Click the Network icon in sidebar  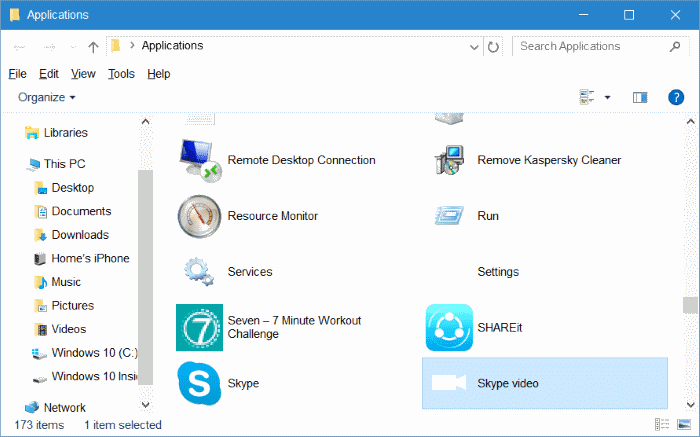pyautogui.click(x=32, y=407)
